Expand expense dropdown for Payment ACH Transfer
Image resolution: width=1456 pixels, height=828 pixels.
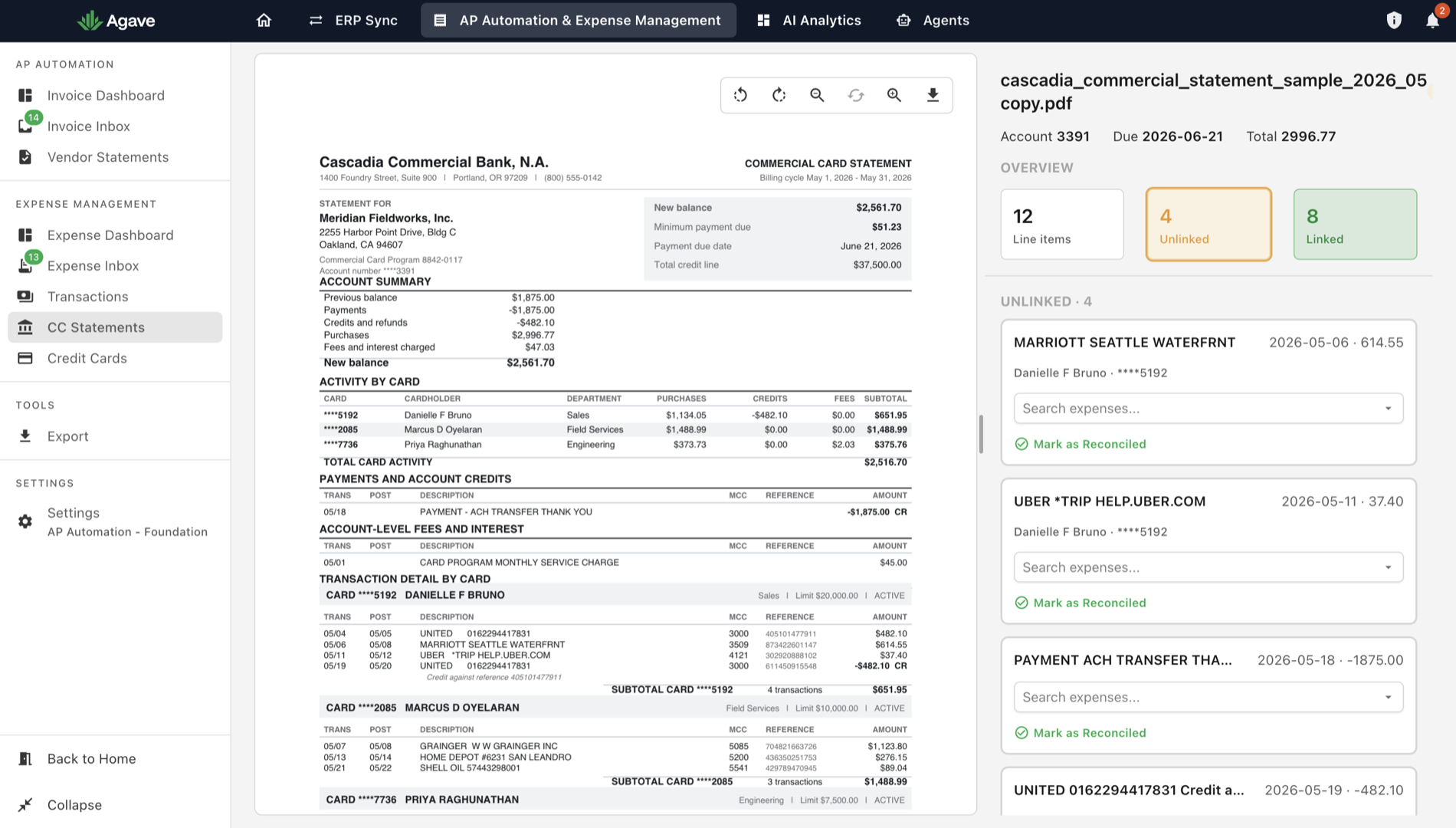click(x=1388, y=697)
